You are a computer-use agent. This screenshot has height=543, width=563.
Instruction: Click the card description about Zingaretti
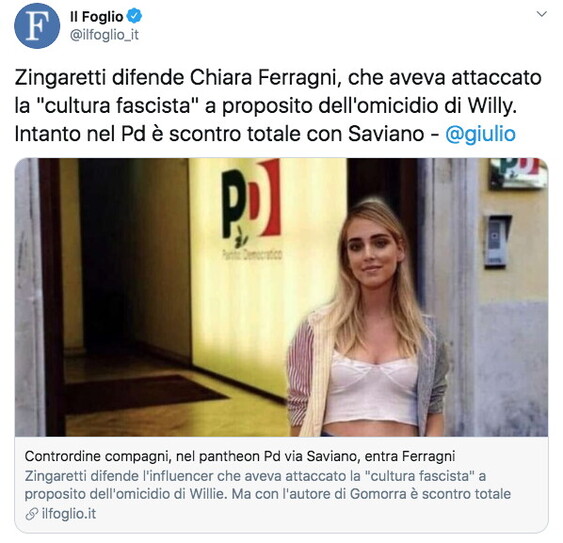(267, 485)
